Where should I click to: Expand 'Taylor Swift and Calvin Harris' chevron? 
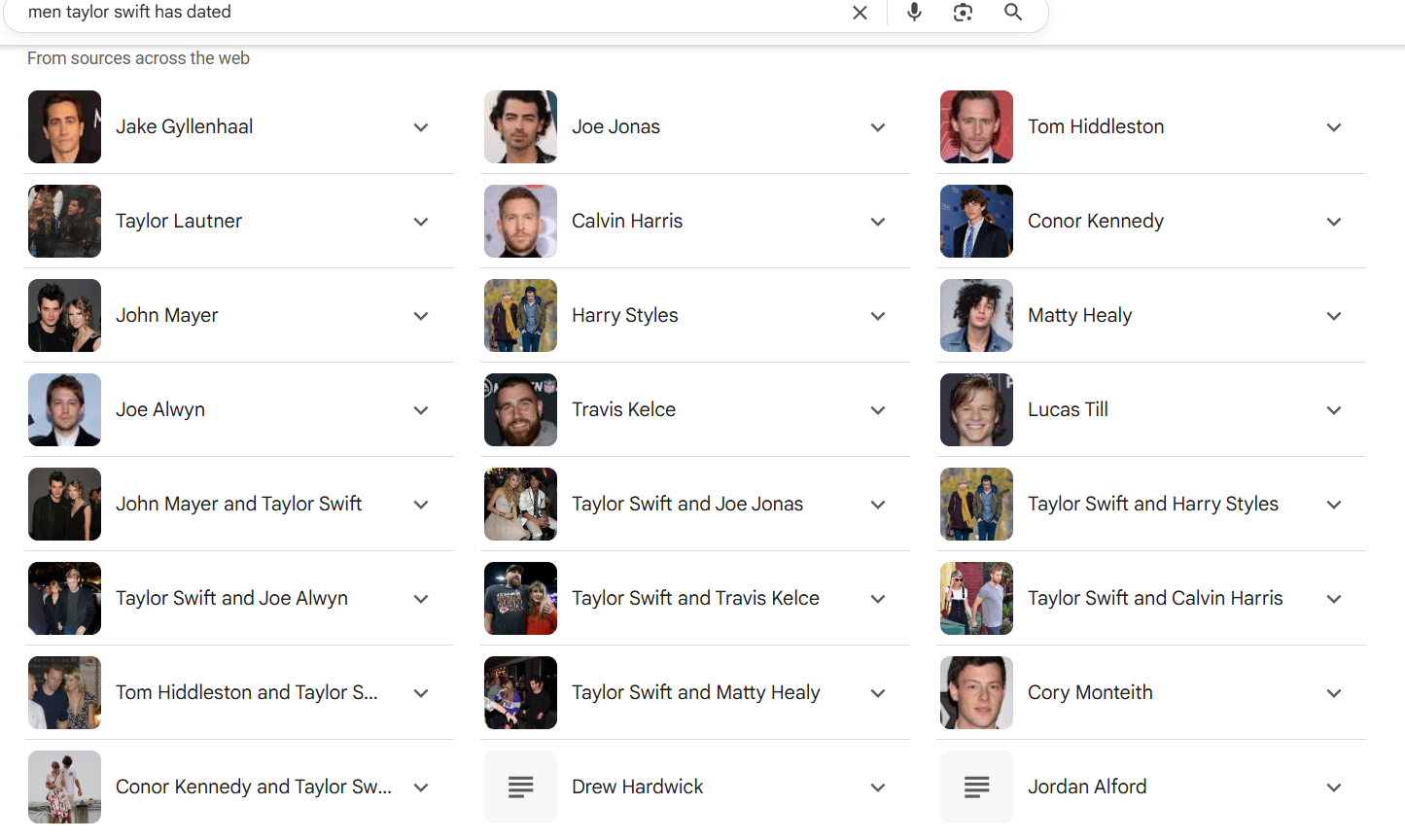[x=1334, y=599]
